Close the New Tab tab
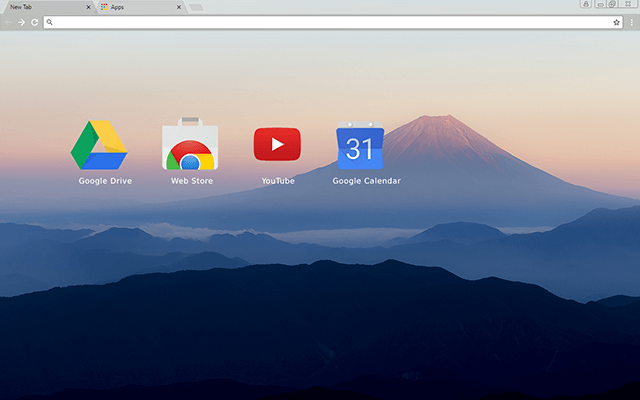640x400 pixels. pyautogui.click(x=89, y=7)
